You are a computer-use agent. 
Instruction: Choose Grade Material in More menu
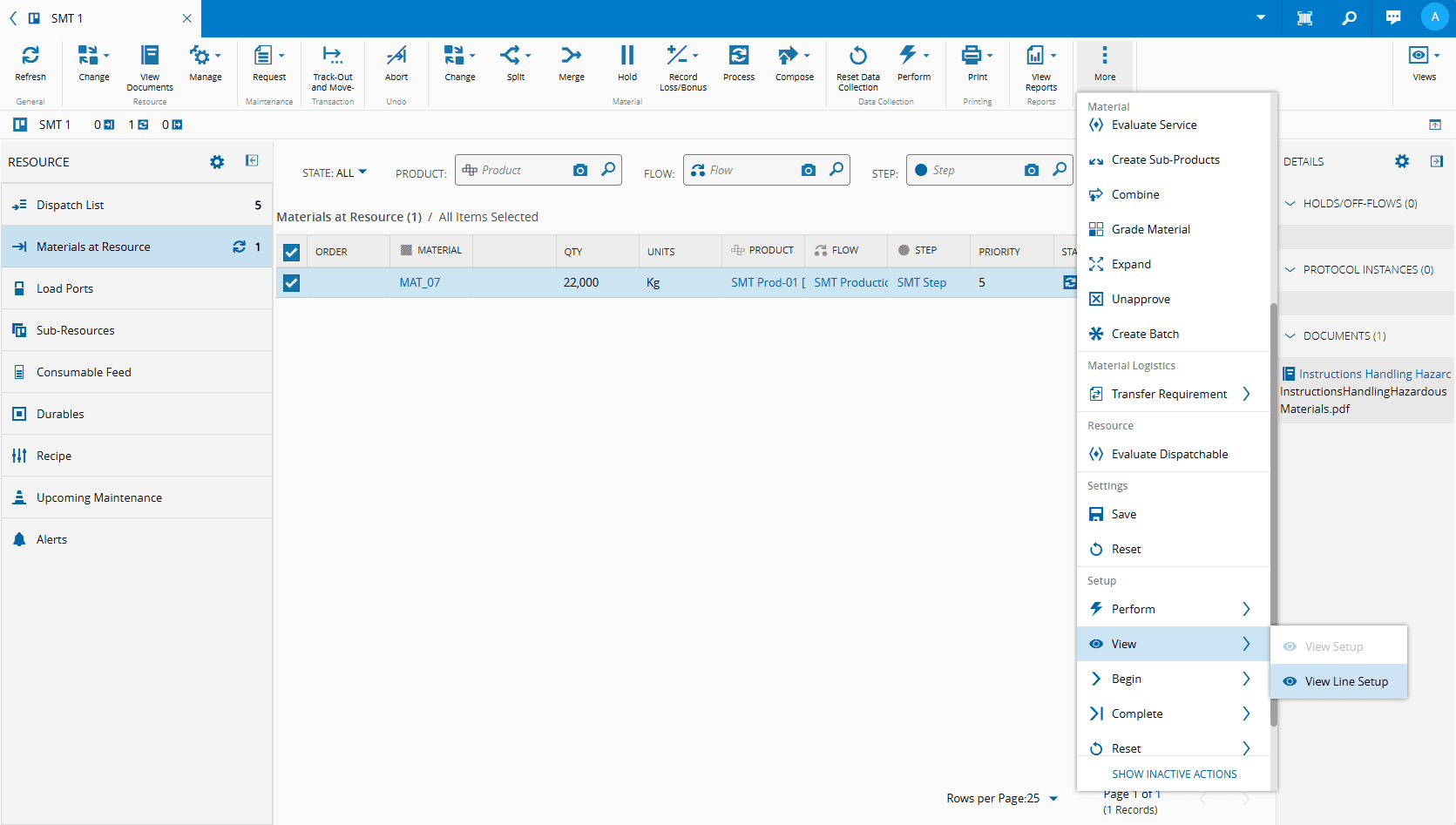pyautogui.click(x=1150, y=229)
